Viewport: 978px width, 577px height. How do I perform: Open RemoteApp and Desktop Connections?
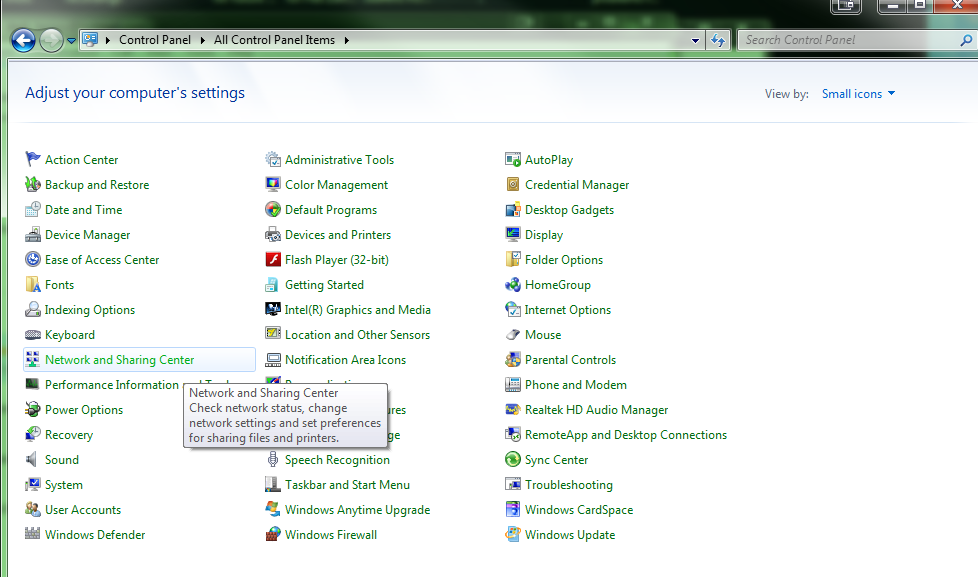pyautogui.click(x=626, y=435)
